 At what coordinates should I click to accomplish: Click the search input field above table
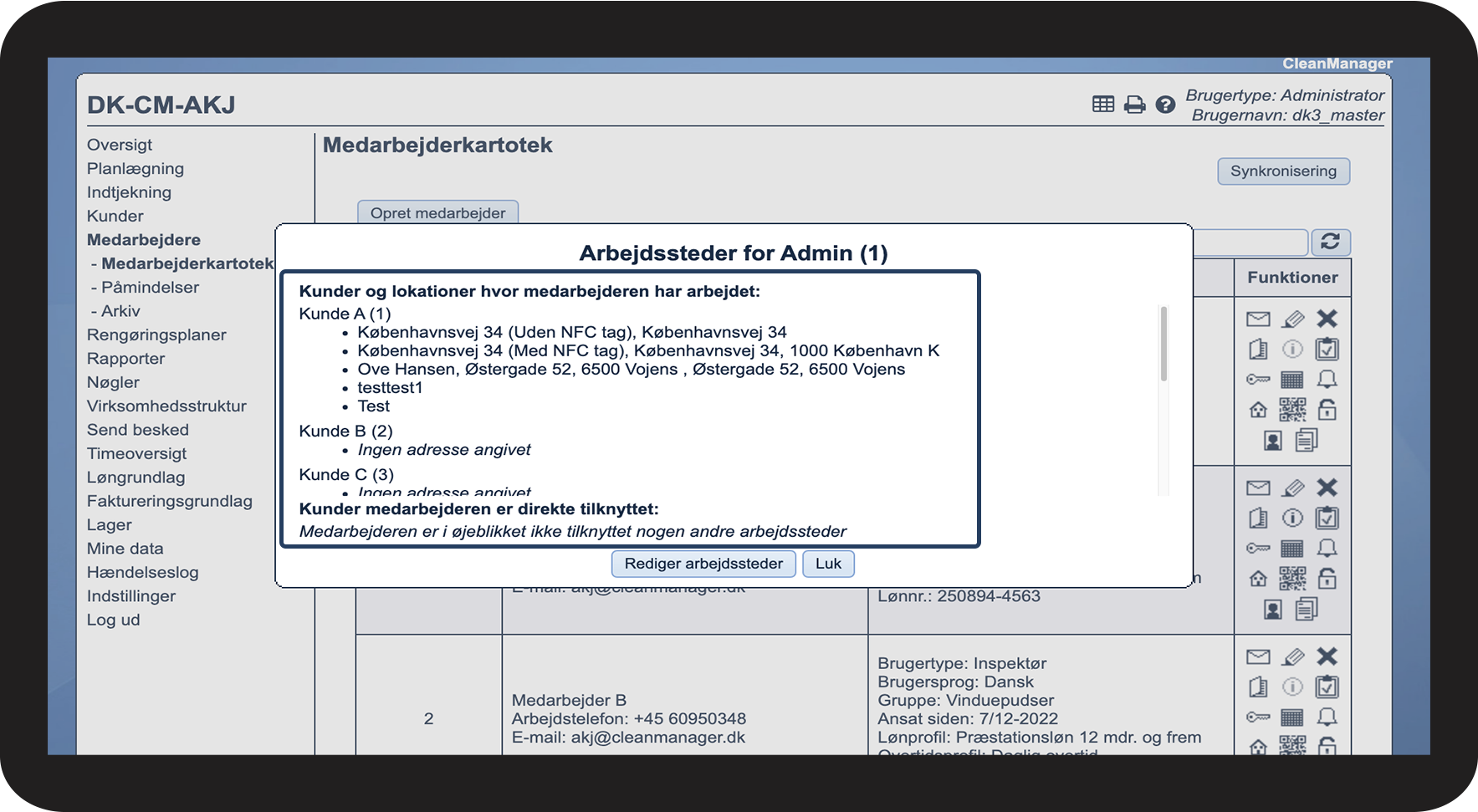pos(1250,243)
